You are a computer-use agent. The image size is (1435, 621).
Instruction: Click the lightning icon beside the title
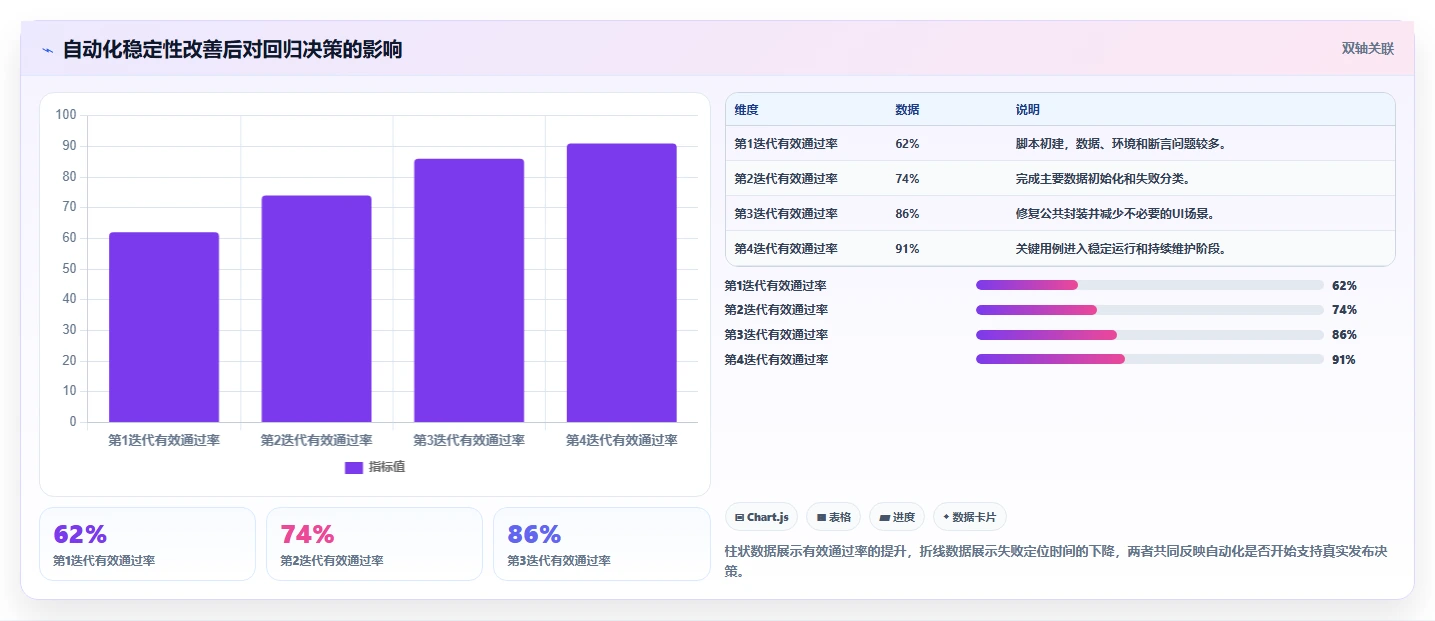coord(47,50)
